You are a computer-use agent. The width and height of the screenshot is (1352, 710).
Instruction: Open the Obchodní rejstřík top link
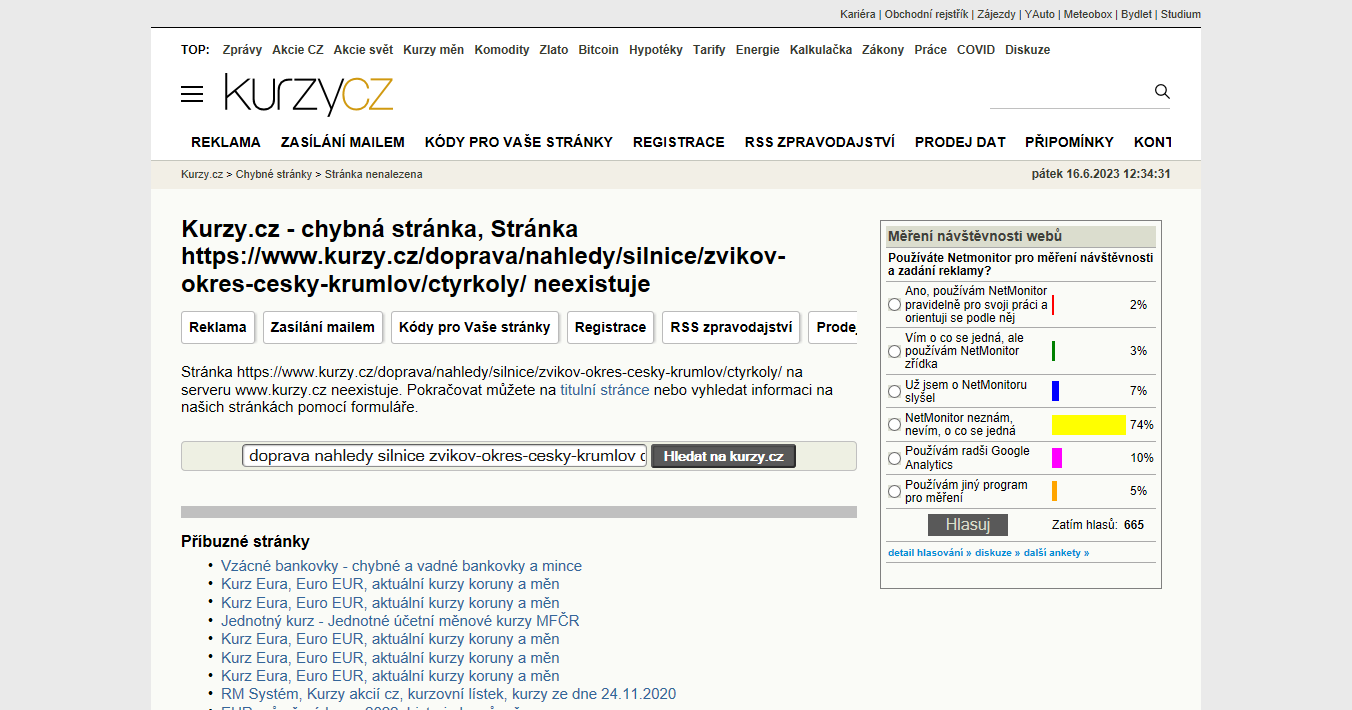pyautogui.click(x=926, y=14)
